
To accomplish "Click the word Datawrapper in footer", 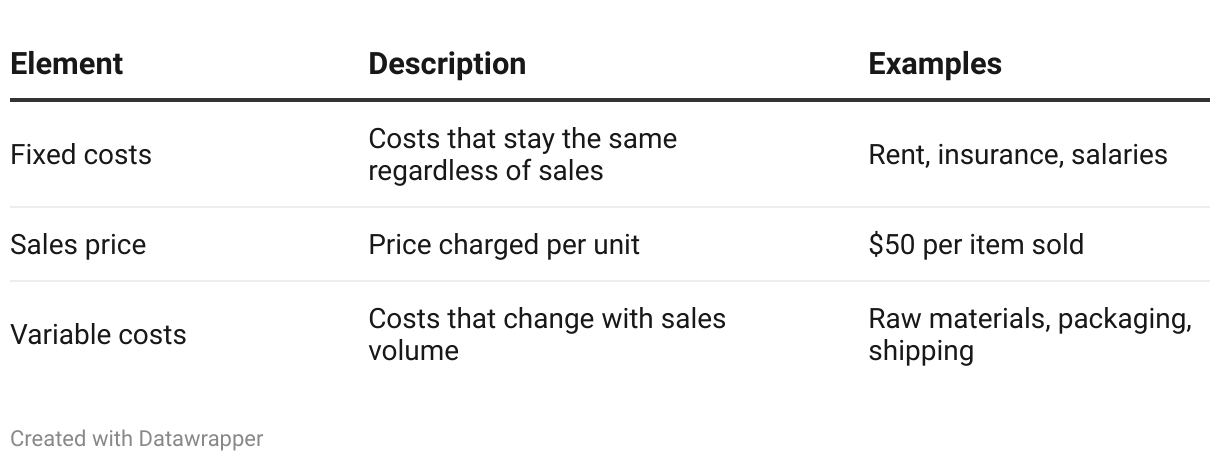I will click(x=201, y=438).
